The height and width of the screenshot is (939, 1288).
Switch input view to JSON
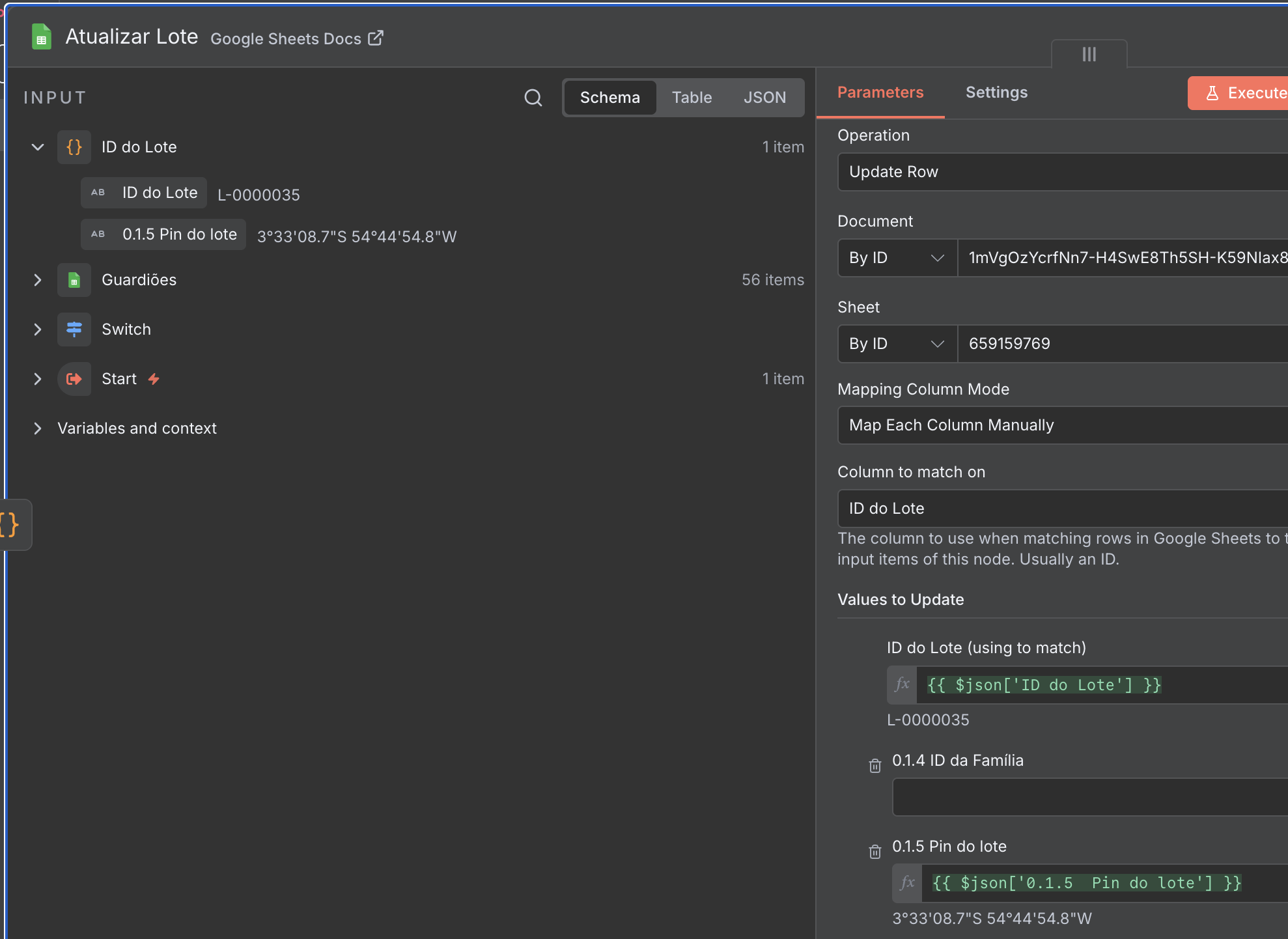764,98
